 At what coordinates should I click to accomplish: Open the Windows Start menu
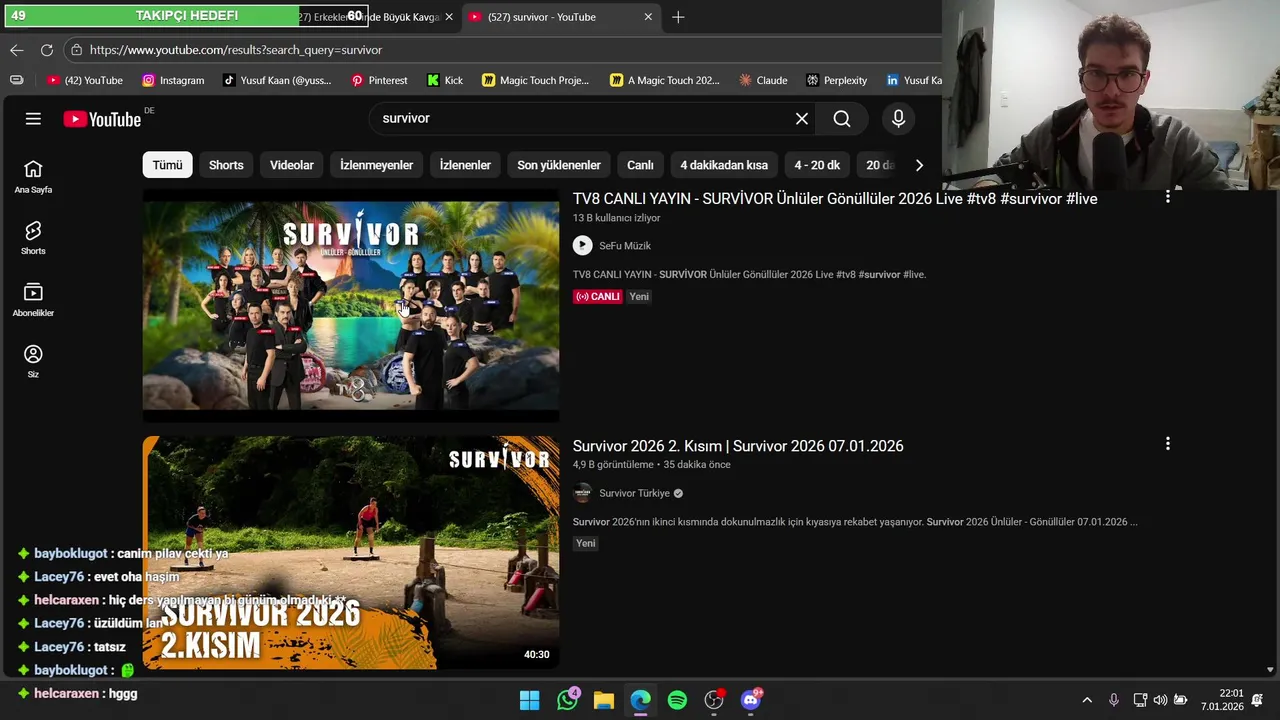tap(530, 700)
